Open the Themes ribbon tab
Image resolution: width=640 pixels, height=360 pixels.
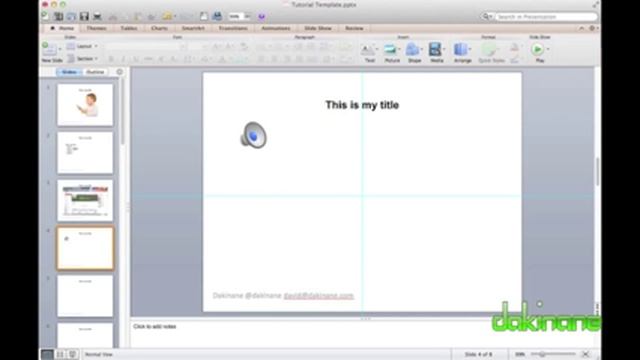[x=97, y=28]
